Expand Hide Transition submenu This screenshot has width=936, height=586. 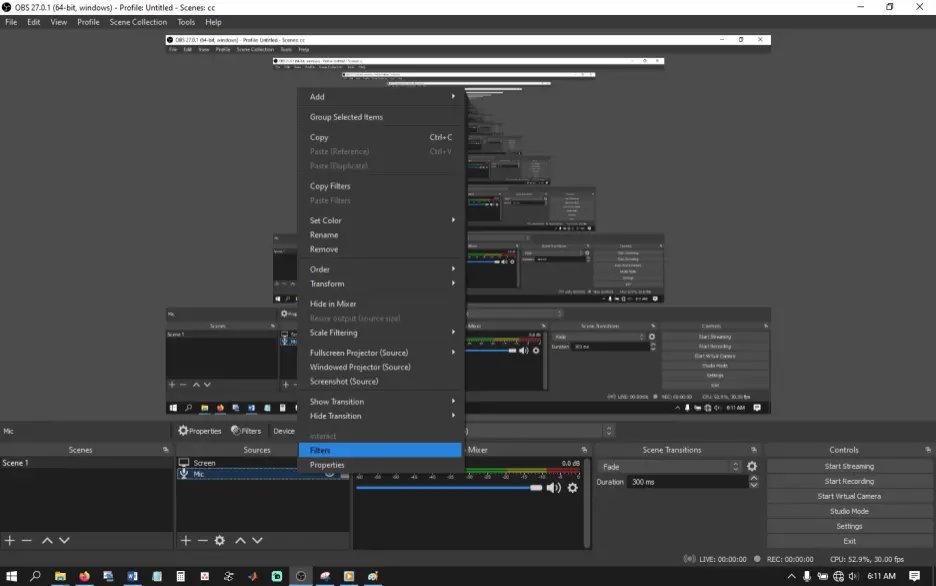tap(380, 416)
